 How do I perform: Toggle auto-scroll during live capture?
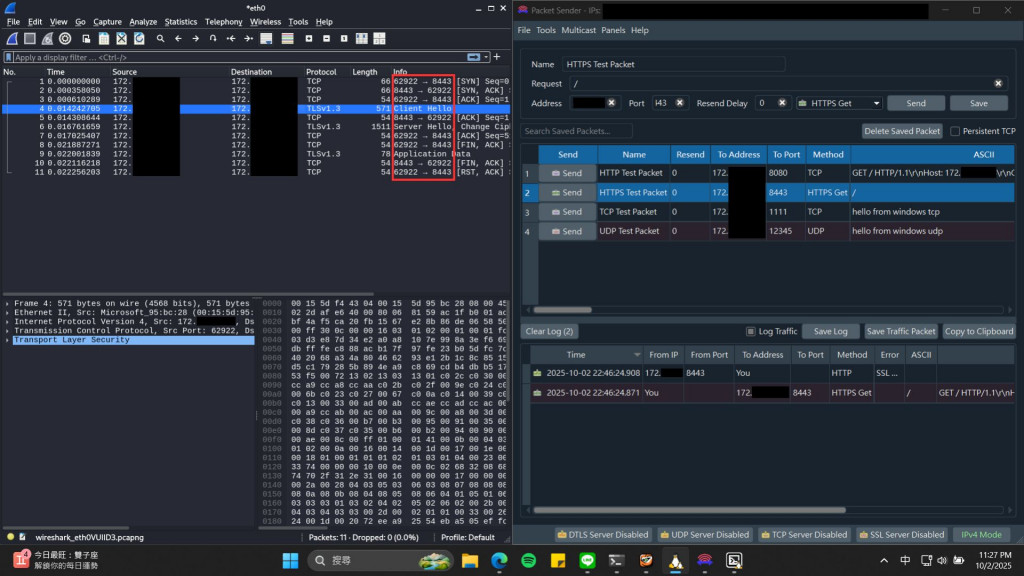tap(266, 39)
